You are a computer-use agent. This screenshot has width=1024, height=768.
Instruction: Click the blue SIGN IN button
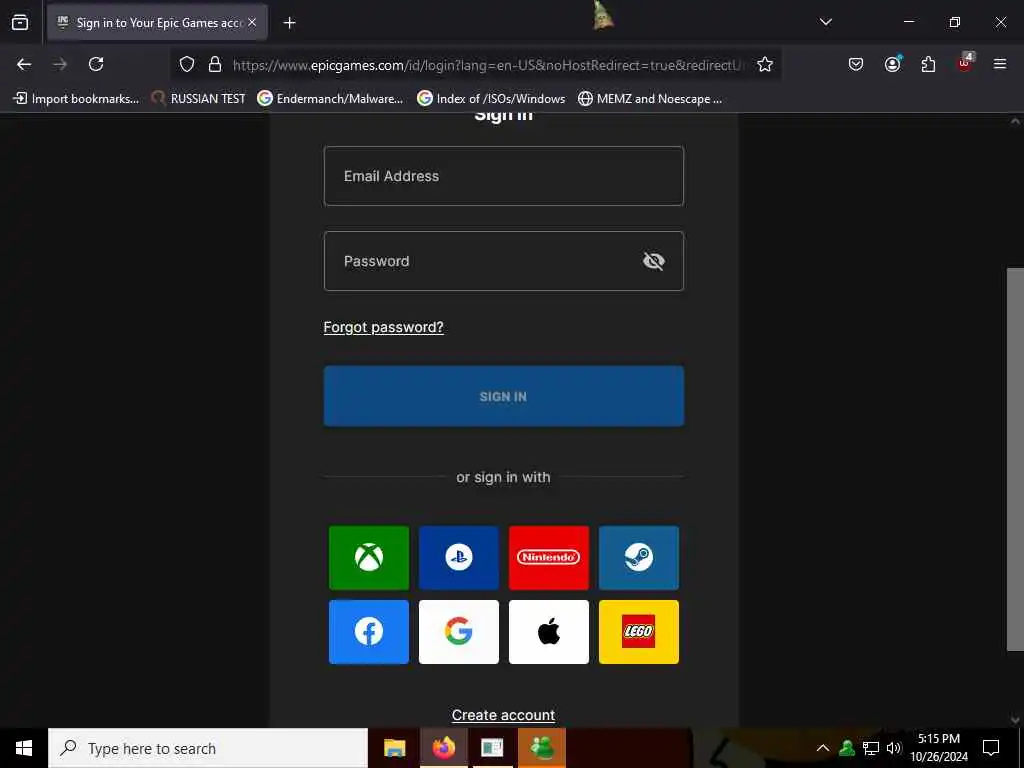click(x=504, y=396)
